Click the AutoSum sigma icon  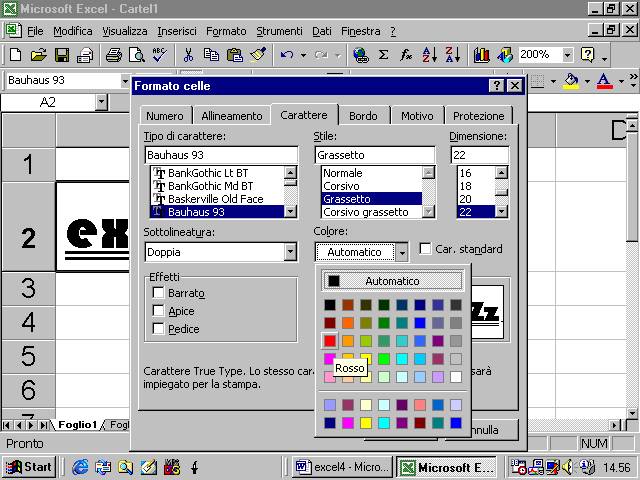coord(383,54)
